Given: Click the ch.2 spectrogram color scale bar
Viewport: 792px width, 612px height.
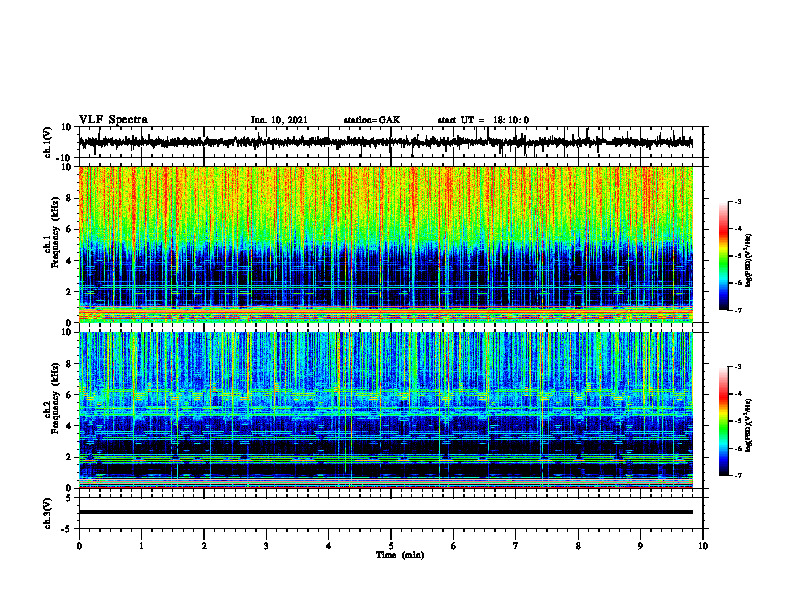Looking at the screenshot, I should 724,421.
